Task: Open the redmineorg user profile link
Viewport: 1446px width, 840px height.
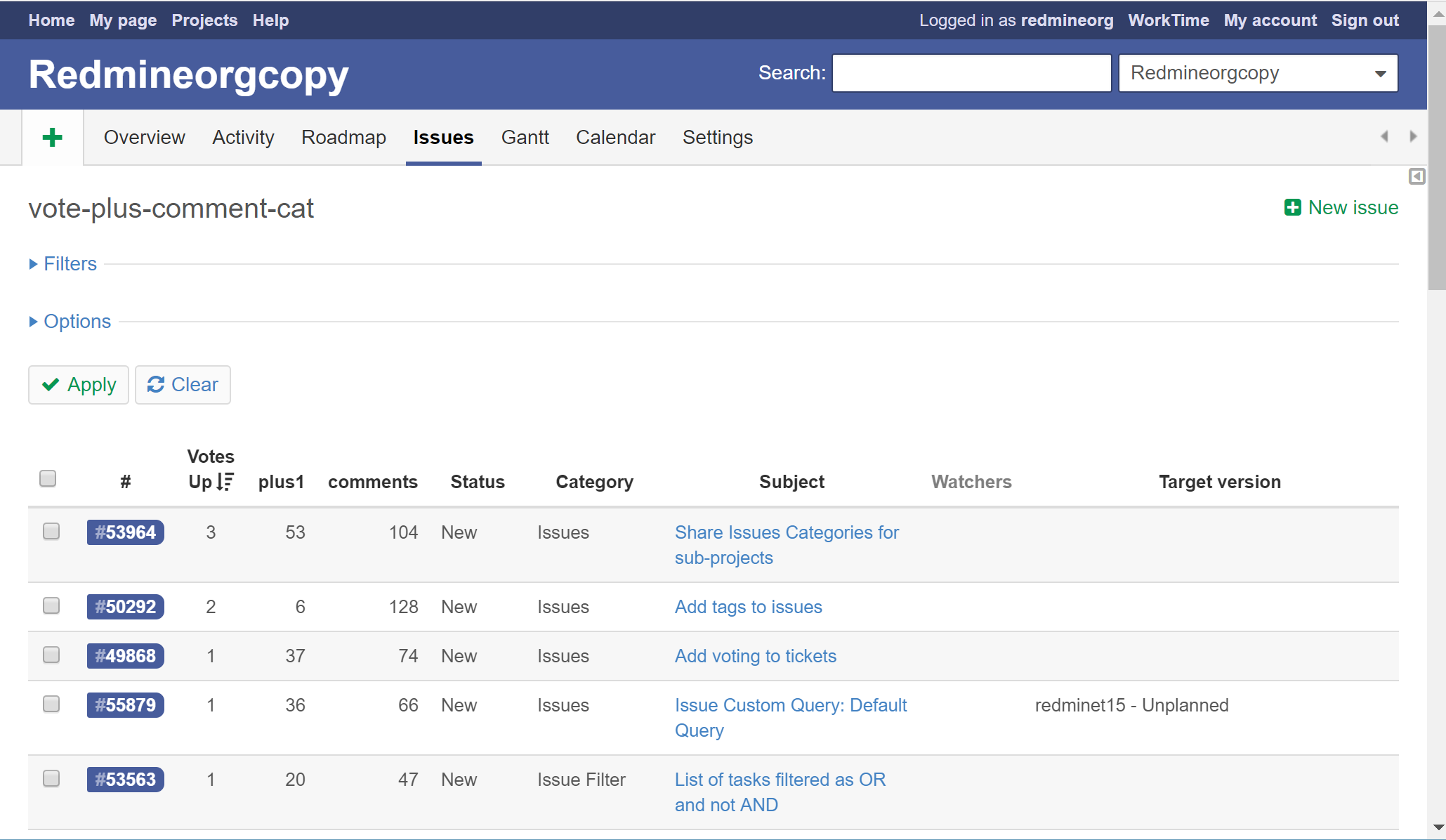Action: pyautogui.click(x=1067, y=20)
